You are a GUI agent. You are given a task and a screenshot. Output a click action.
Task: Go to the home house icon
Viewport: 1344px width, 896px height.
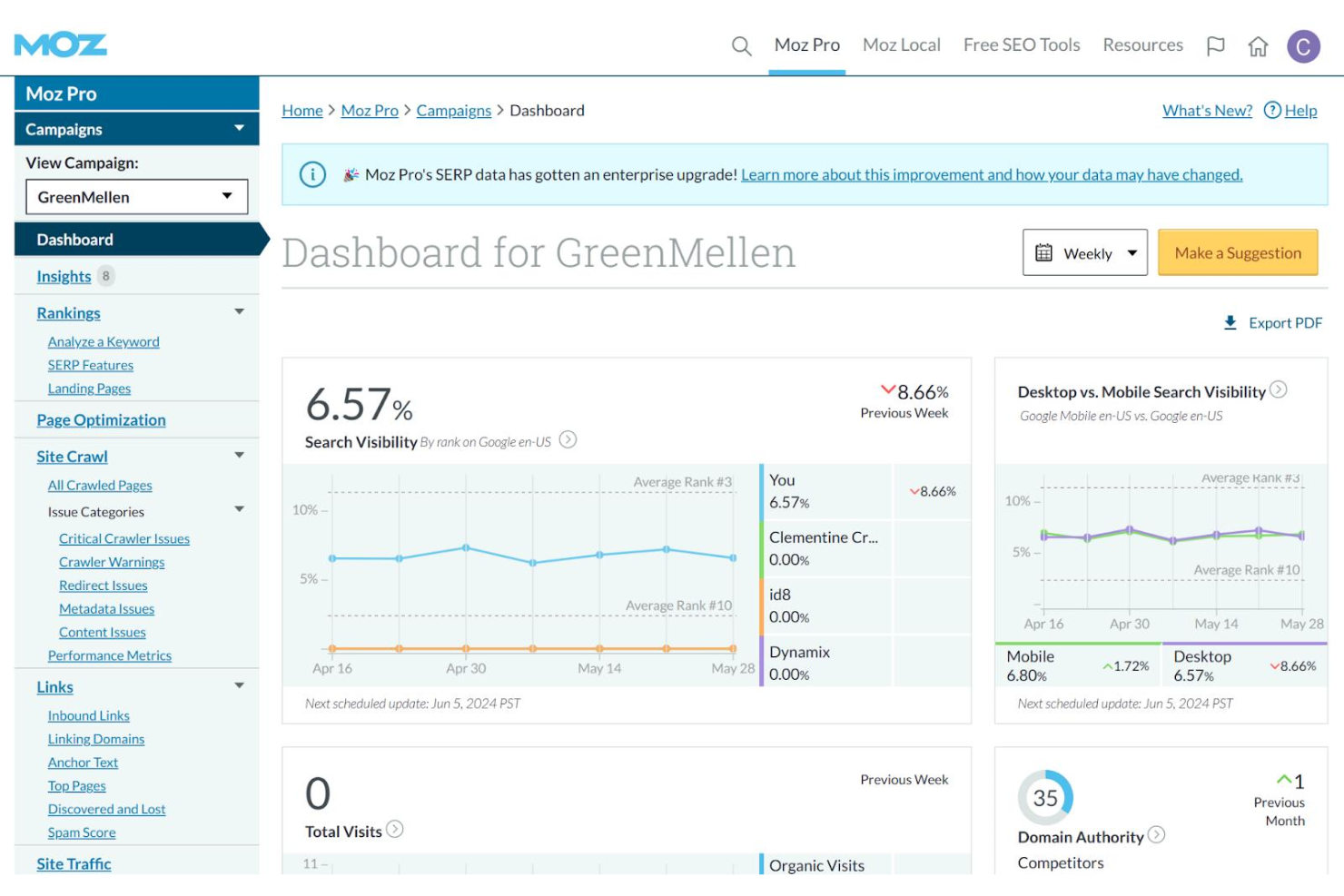coord(1258,46)
